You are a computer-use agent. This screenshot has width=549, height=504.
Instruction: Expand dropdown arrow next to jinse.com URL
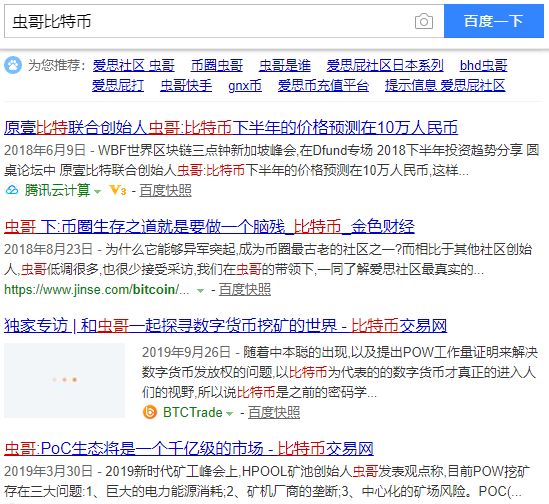tap(200, 291)
